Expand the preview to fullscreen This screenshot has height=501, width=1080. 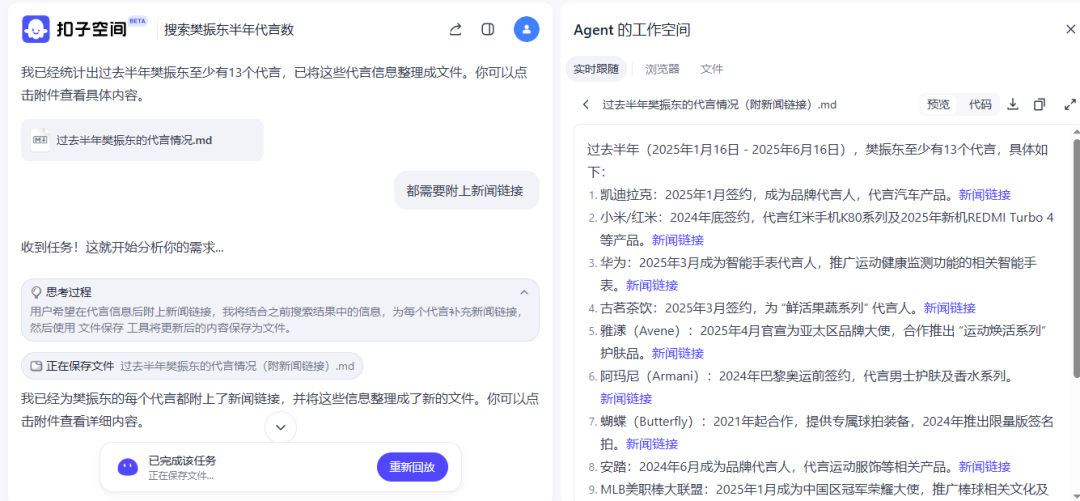coord(1070,105)
